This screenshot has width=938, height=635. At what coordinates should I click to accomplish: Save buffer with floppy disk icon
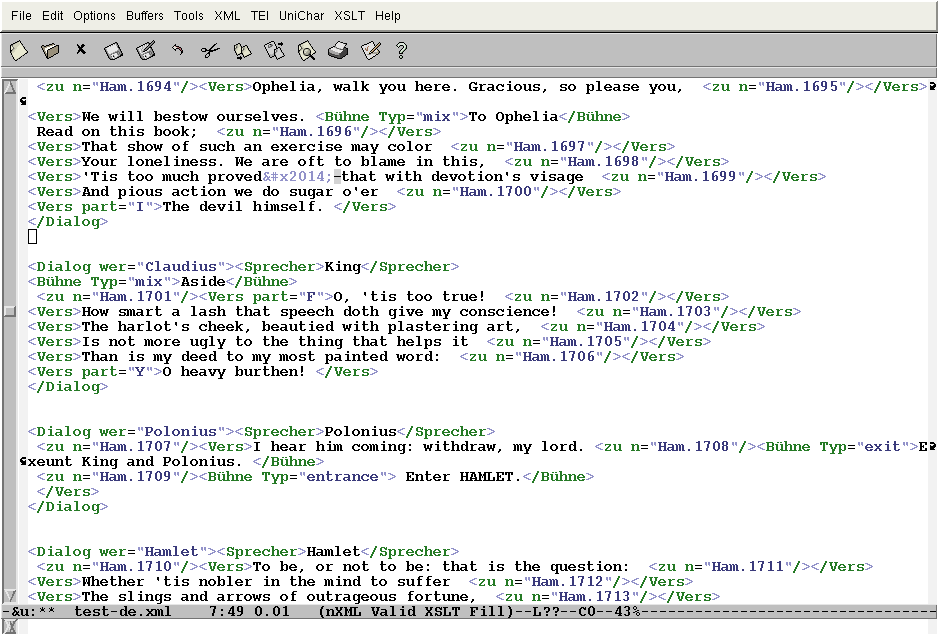tap(113, 49)
